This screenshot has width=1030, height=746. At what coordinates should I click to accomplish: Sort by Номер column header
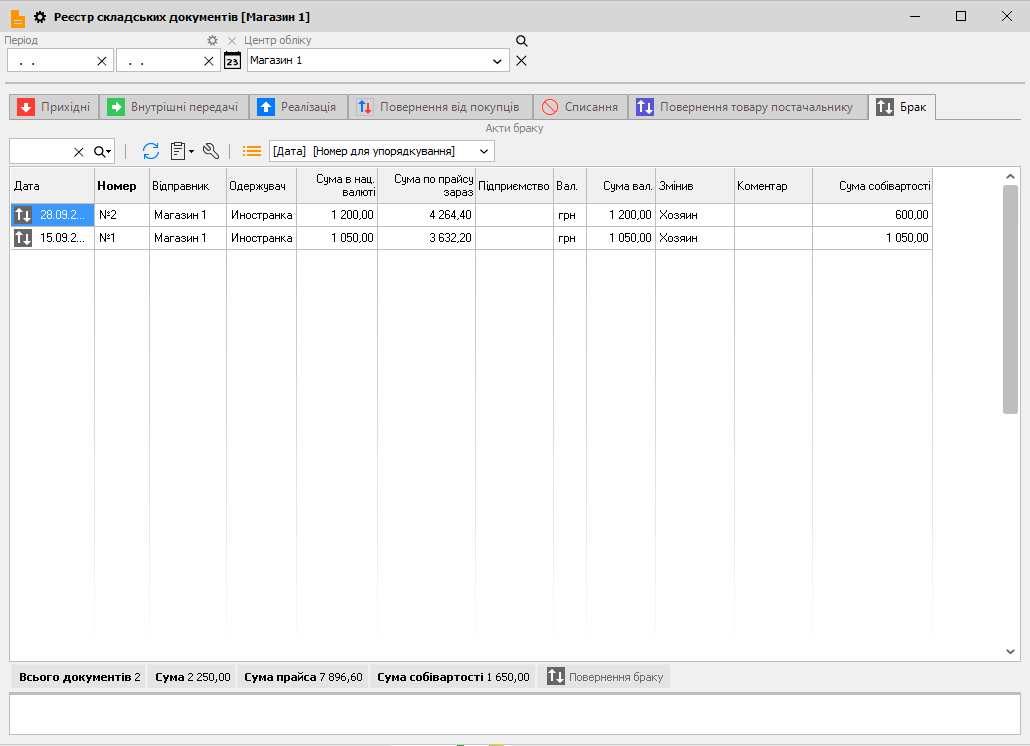click(117, 186)
